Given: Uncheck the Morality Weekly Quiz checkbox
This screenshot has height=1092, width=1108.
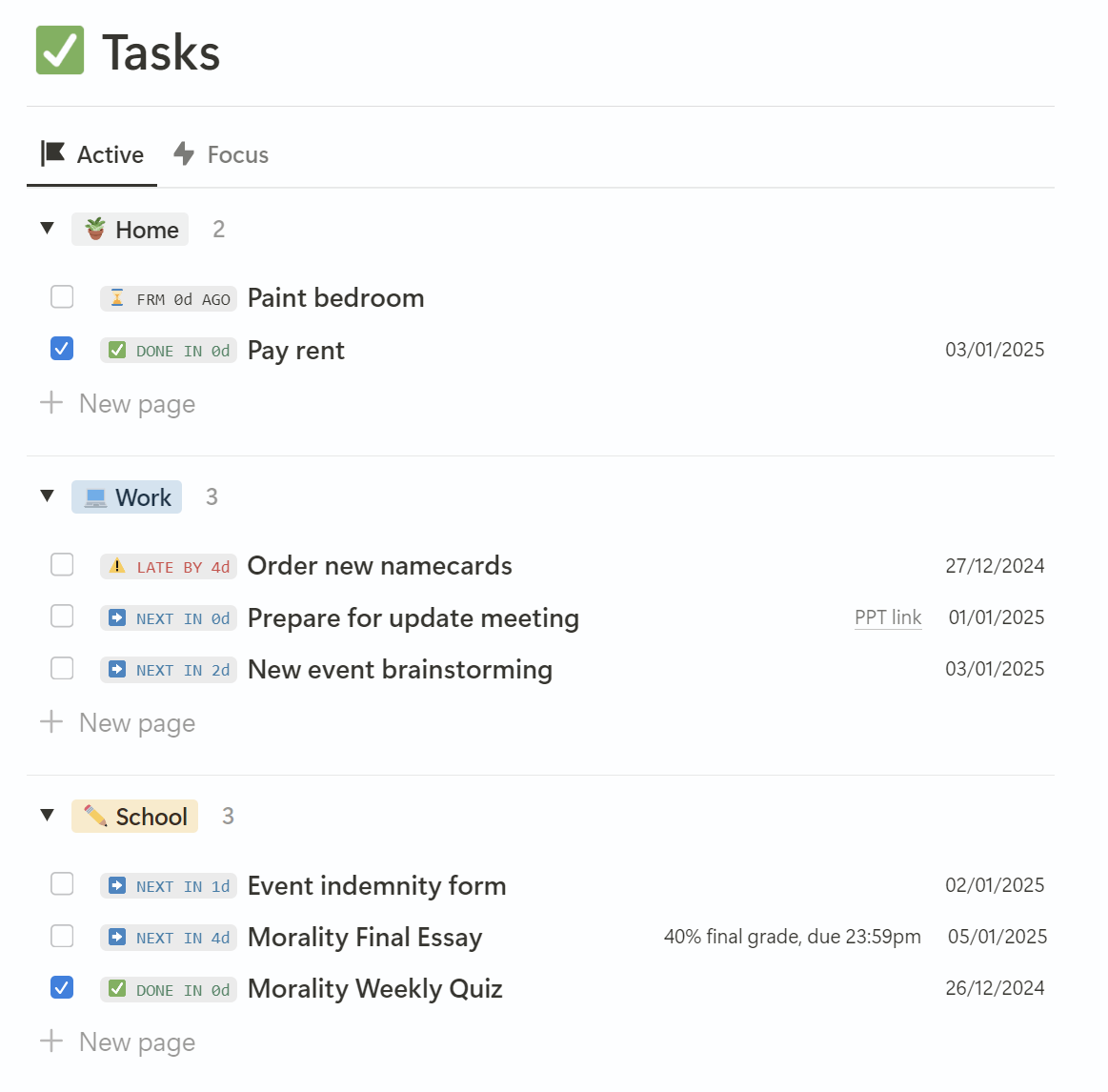Looking at the screenshot, I should (x=62, y=988).
